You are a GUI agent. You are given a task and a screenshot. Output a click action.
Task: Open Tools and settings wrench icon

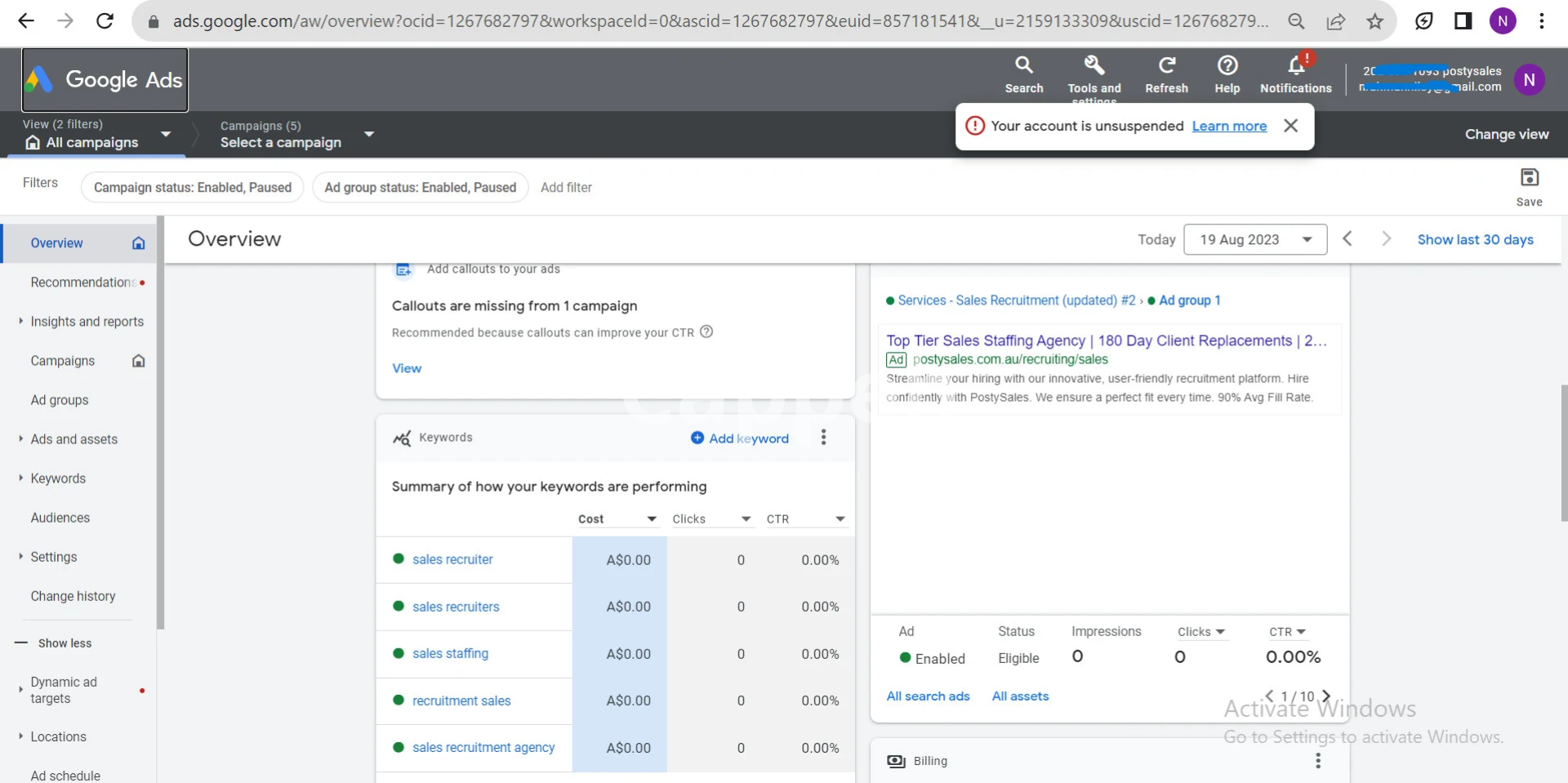click(x=1094, y=65)
